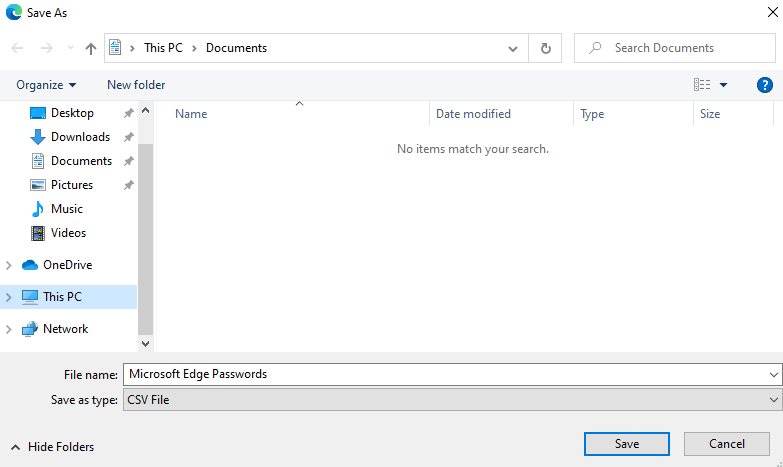
Task: Click the Save button
Action: 627,444
